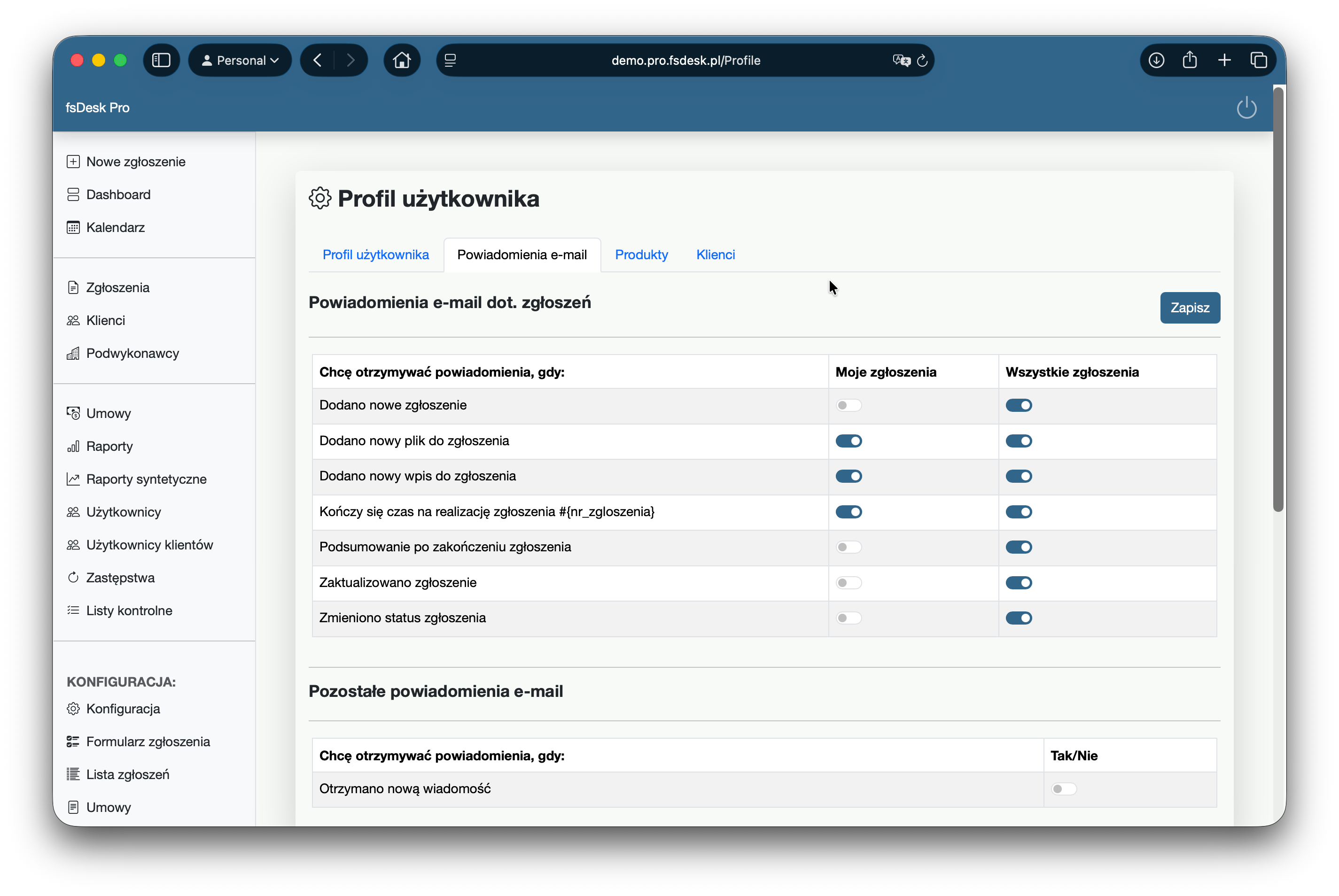
Task: Click the browser address bar
Action: tap(685, 60)
